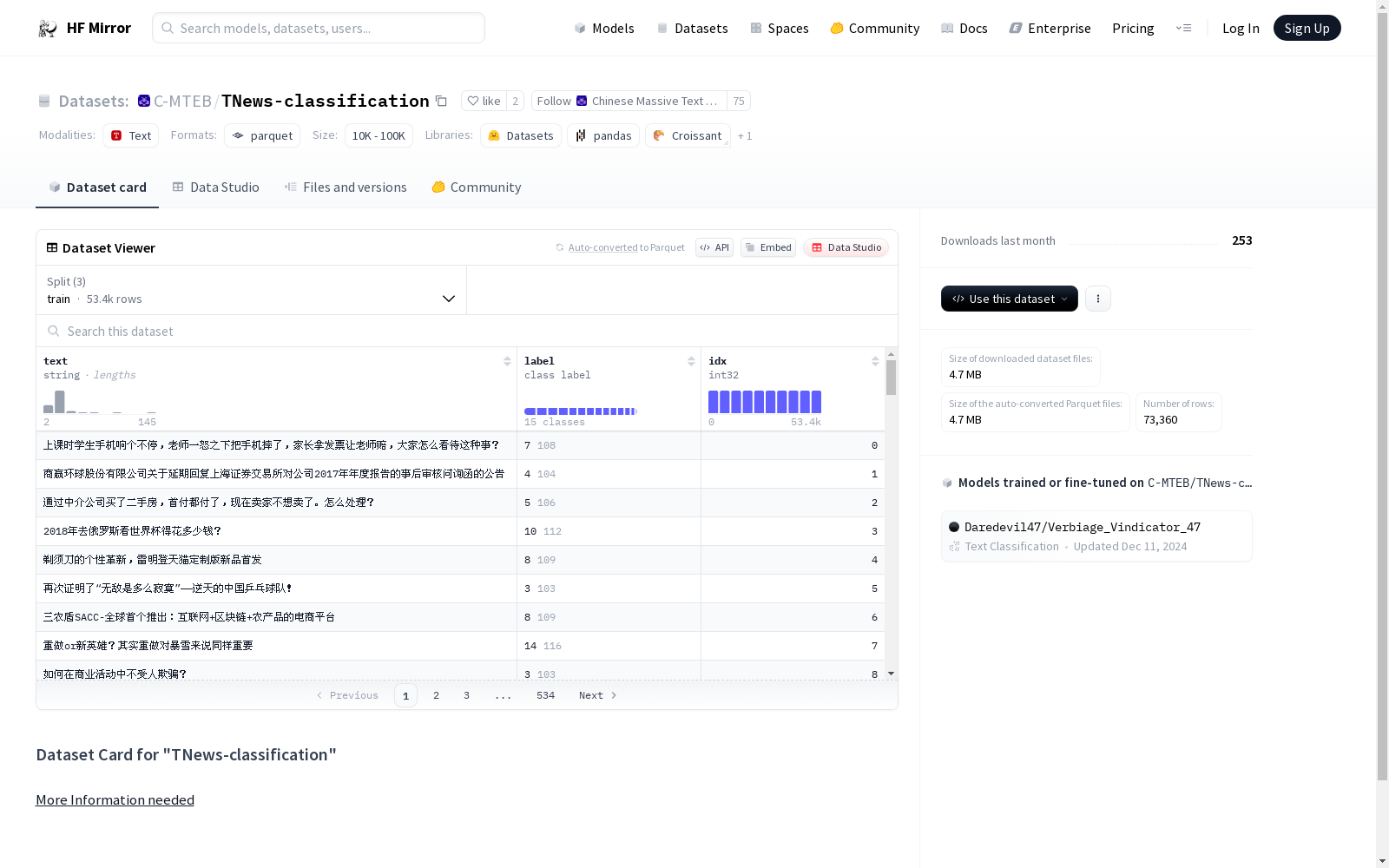Viewport: 1389px width, 868px height.
Task: Open the Pricing page
Action: tap(1133, 28)
